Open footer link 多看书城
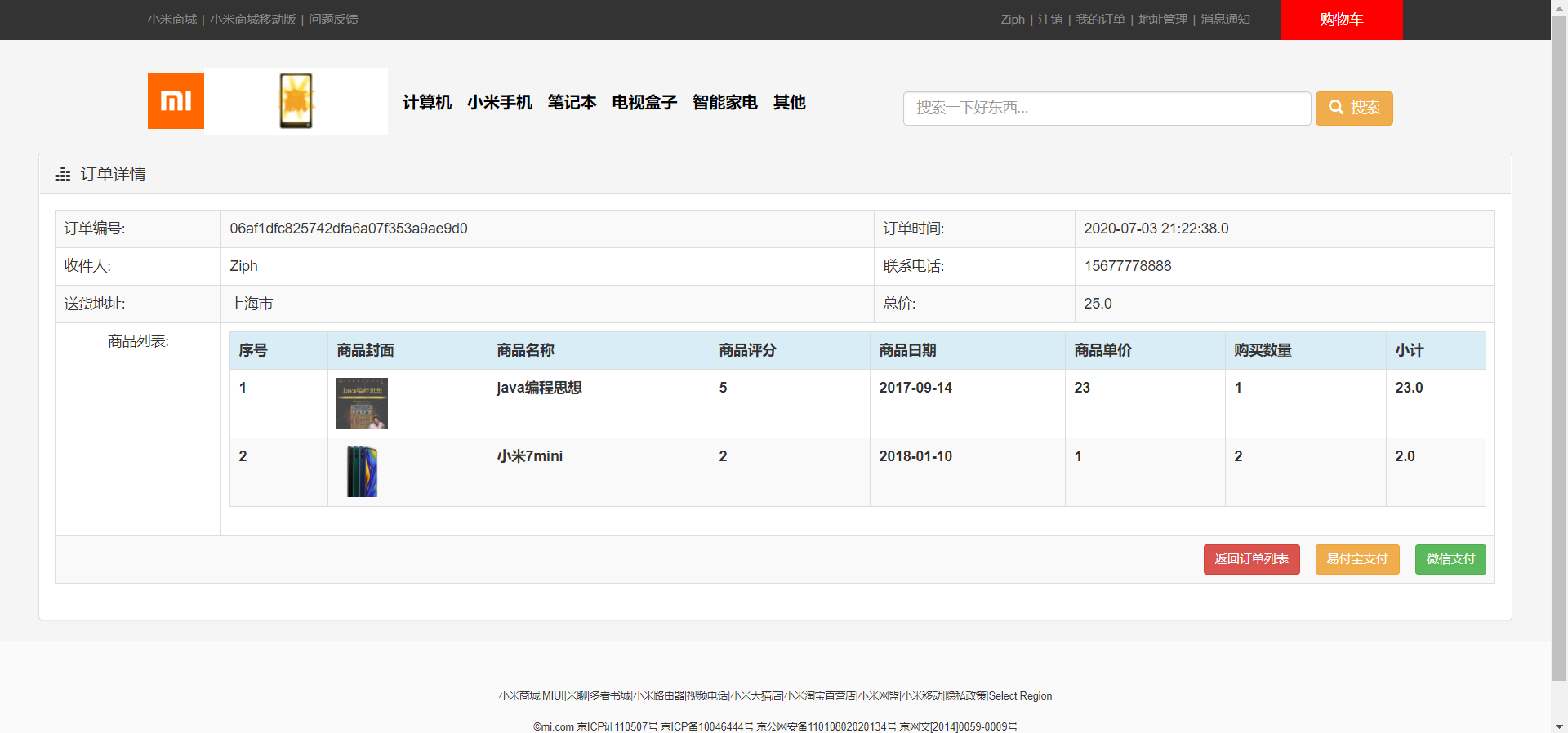 click(610, 696)
